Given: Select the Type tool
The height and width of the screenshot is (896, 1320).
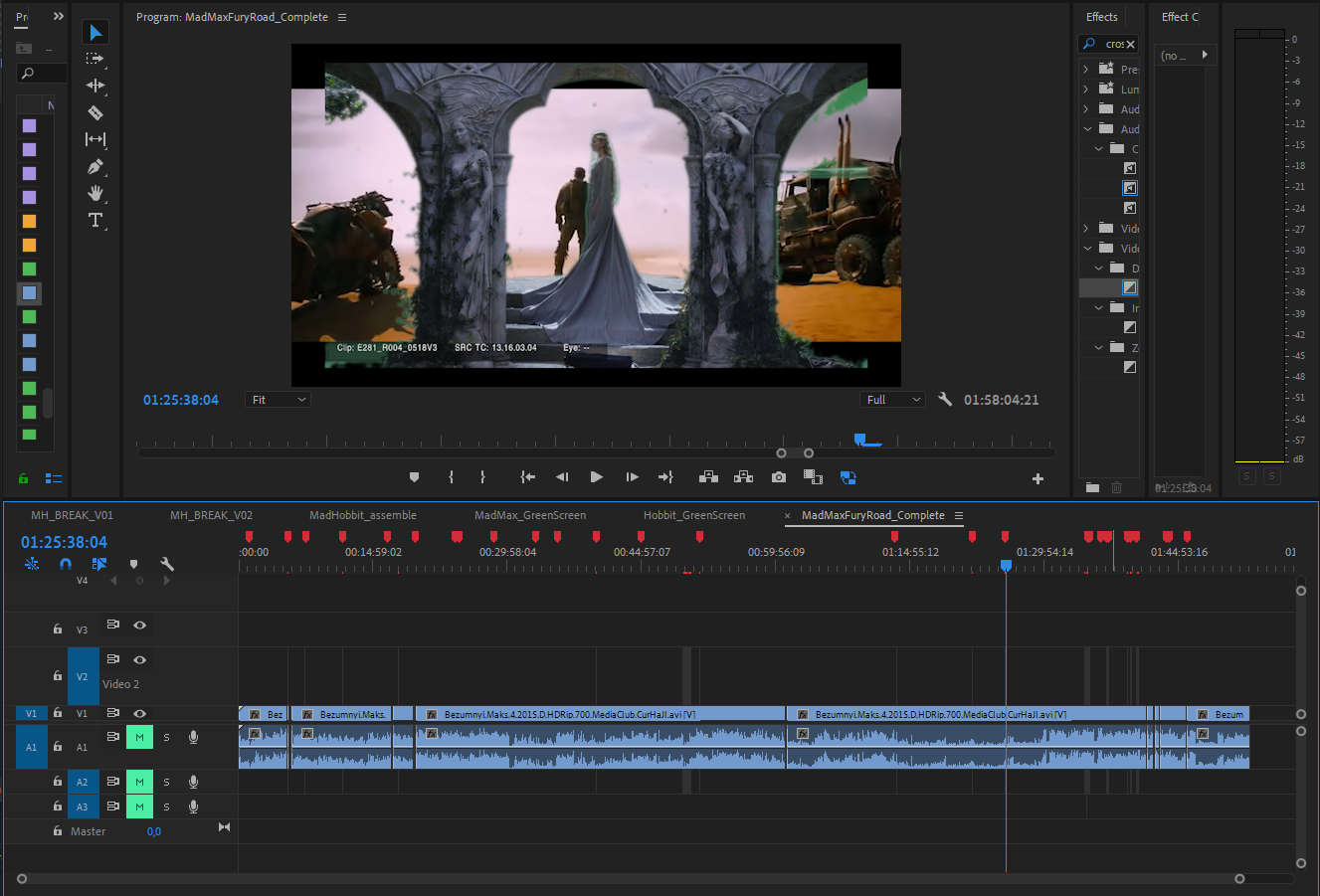Looking at the screenshot, I should tap(95, 220).
